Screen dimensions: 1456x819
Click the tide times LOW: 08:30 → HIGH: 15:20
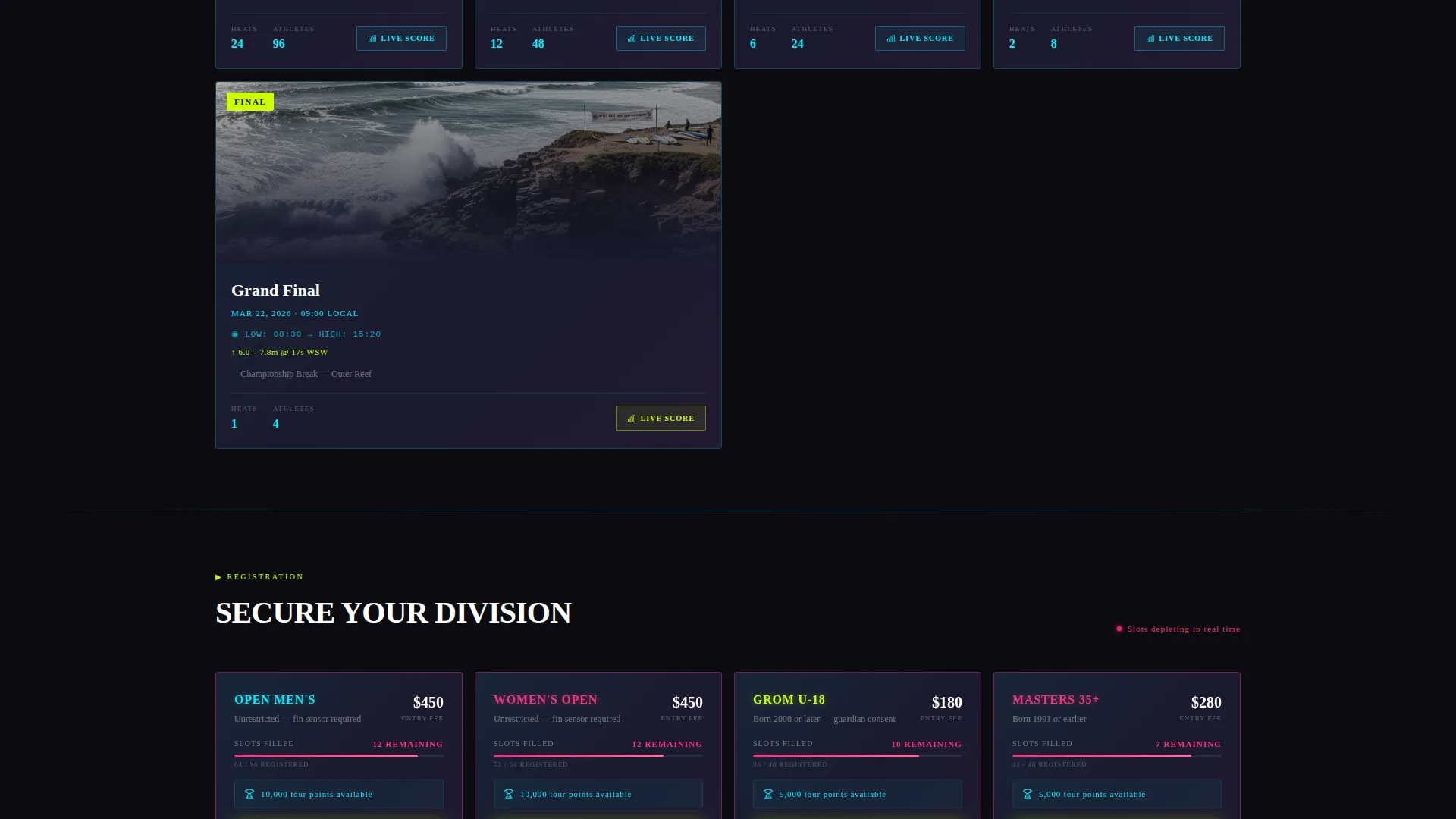(312, 334)
